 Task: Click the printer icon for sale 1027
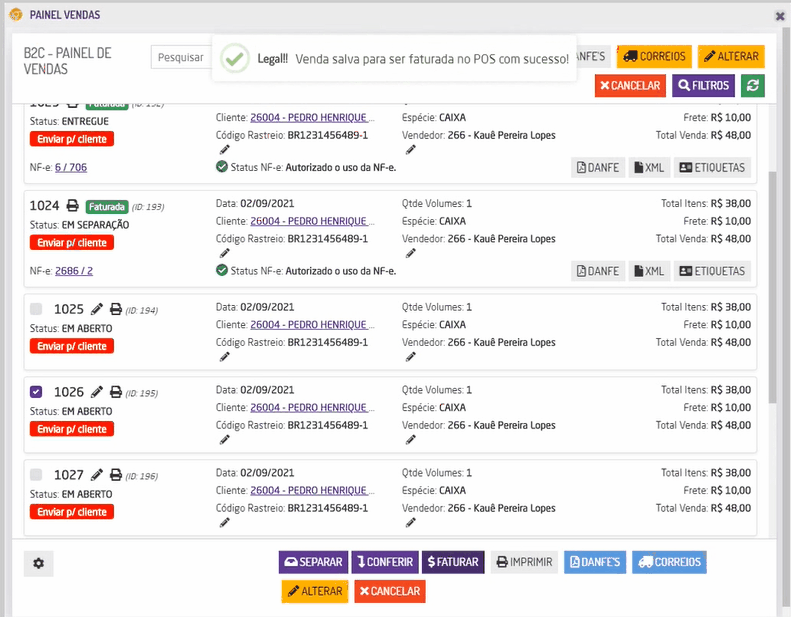tap(116, 474)
